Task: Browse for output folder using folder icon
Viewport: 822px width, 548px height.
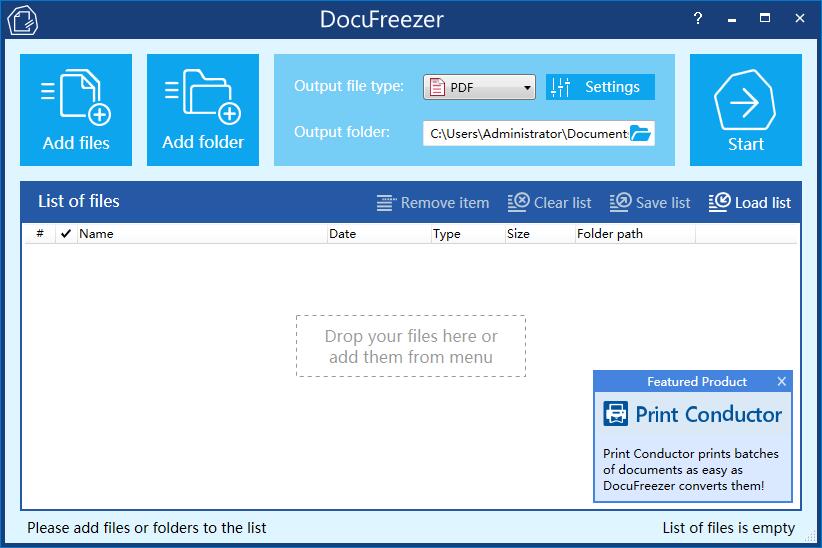Action: [x=641, y=134]
